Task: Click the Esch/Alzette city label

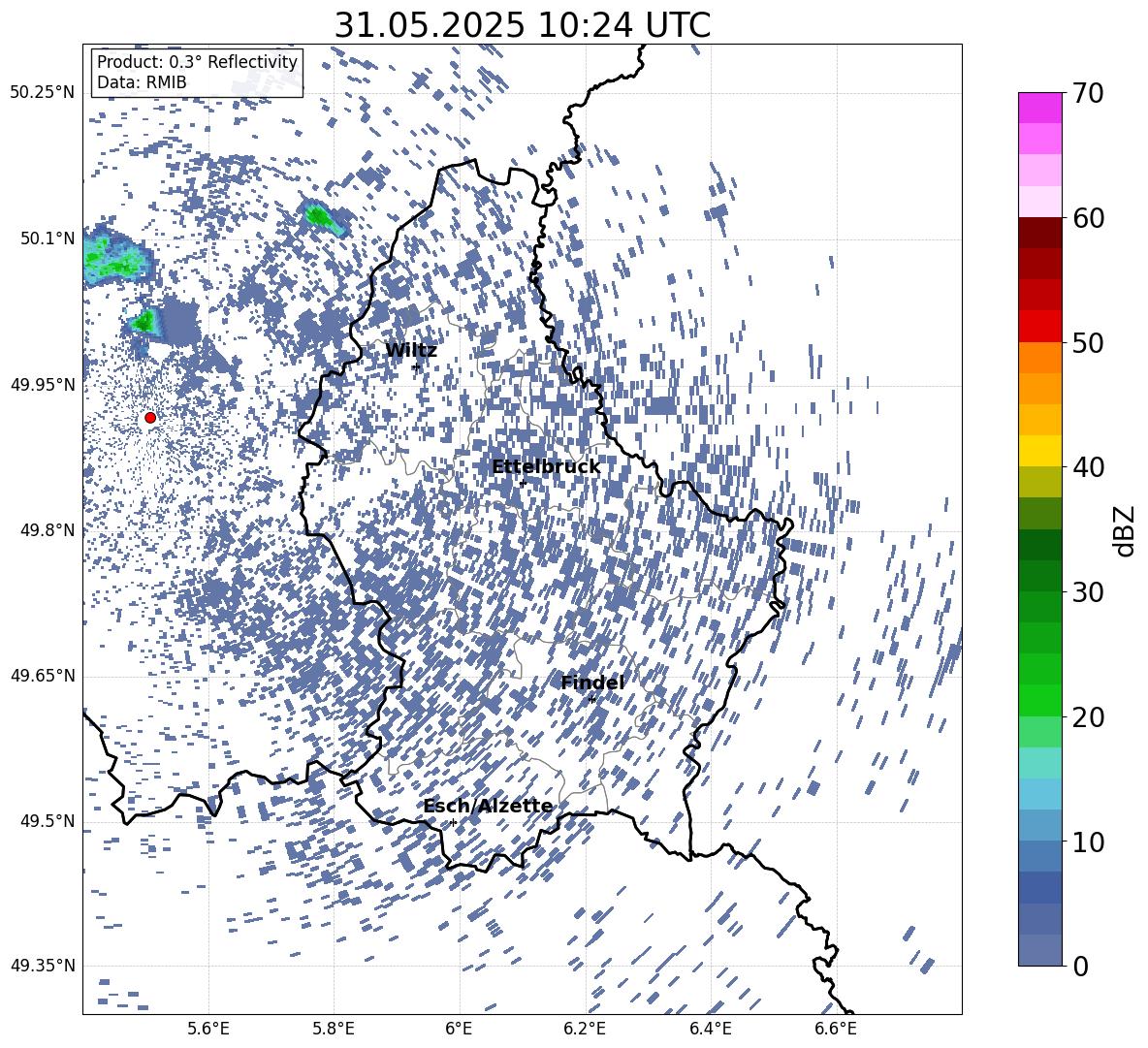Action: point(488,806)
